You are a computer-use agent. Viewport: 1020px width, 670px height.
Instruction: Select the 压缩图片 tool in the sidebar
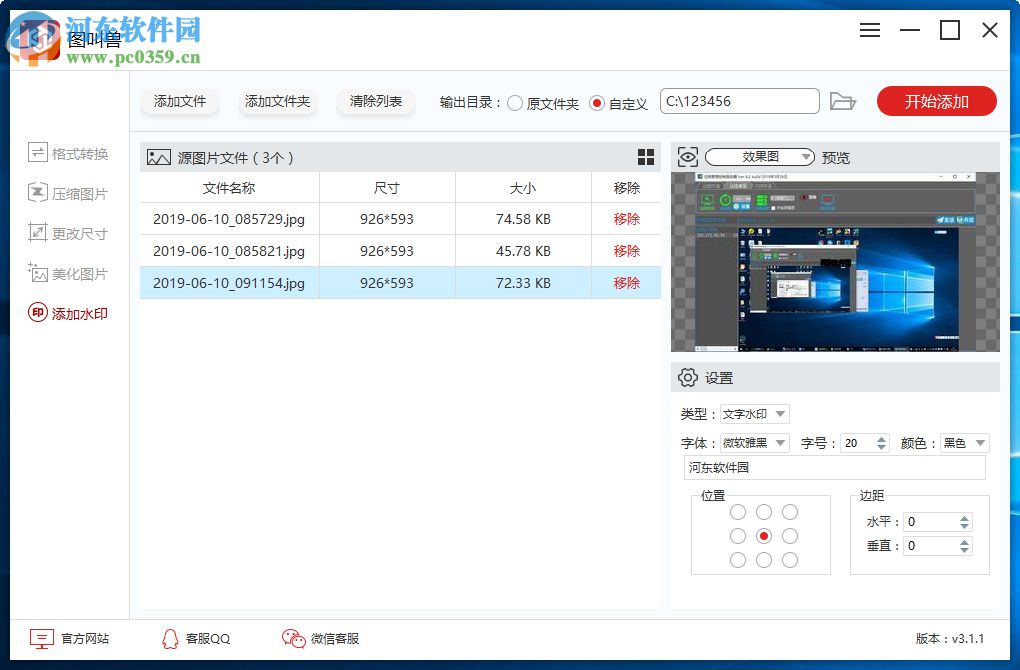coord(70,192)
